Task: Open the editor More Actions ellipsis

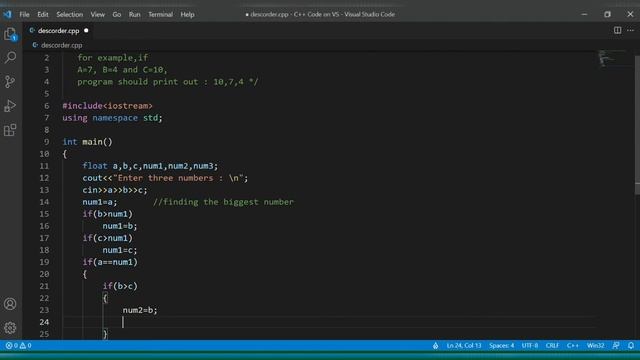Action: pyautogui.click(x=631, y=30)
